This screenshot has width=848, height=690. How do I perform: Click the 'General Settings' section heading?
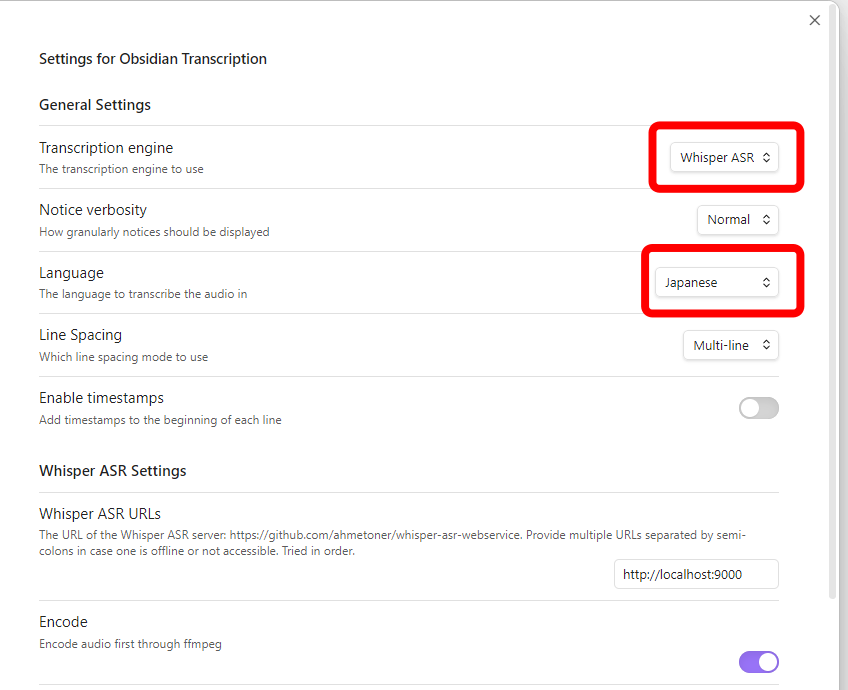click(x=95, y=105)
